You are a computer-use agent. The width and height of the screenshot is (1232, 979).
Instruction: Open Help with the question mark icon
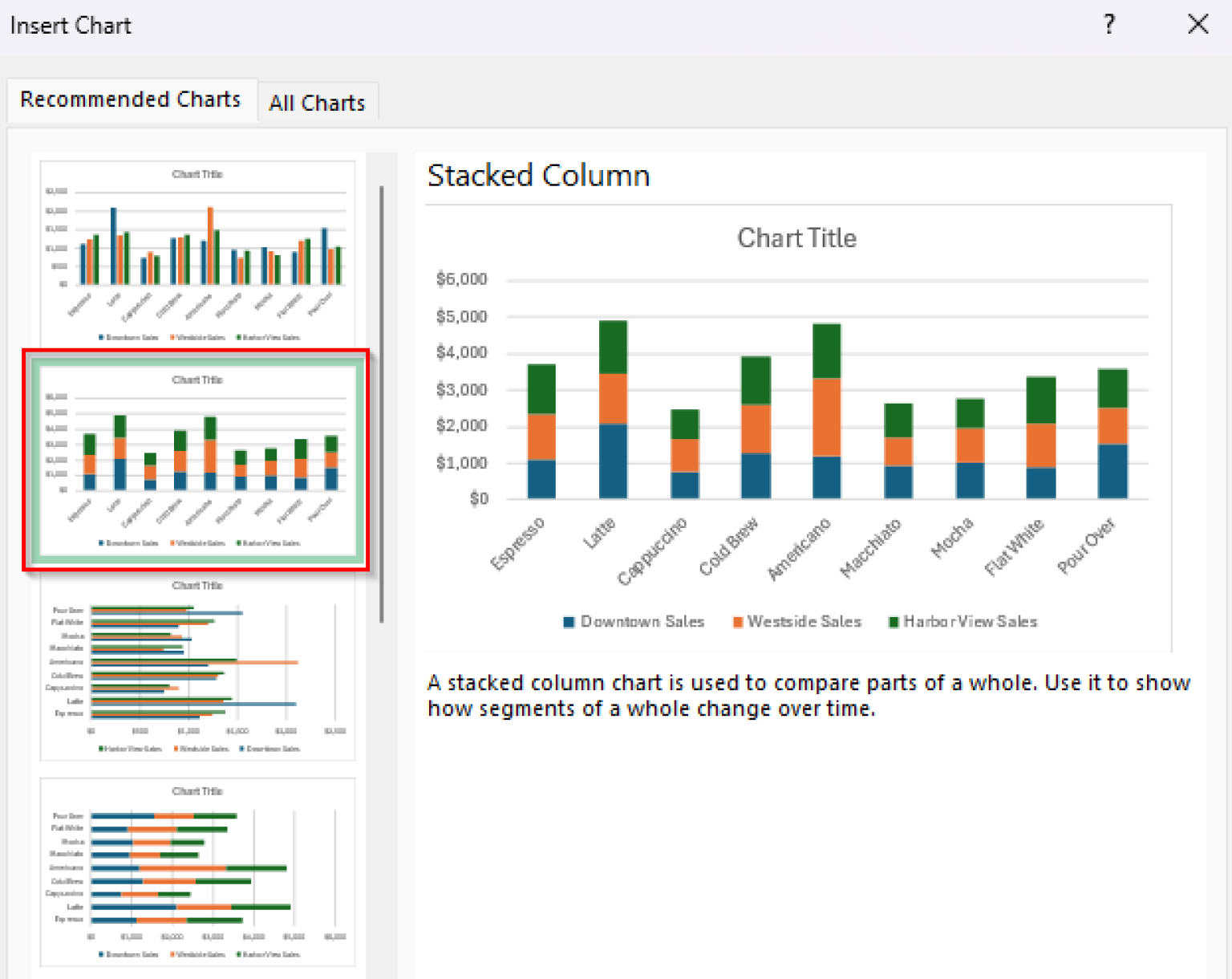click(x=1109, y=25)
